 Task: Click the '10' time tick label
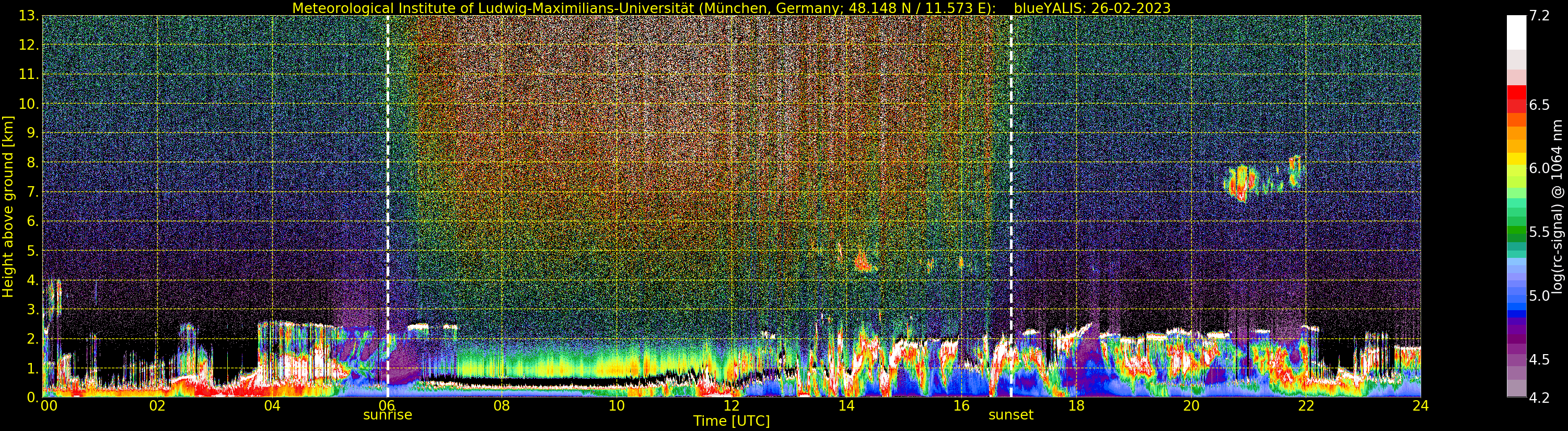click(617, 405)
